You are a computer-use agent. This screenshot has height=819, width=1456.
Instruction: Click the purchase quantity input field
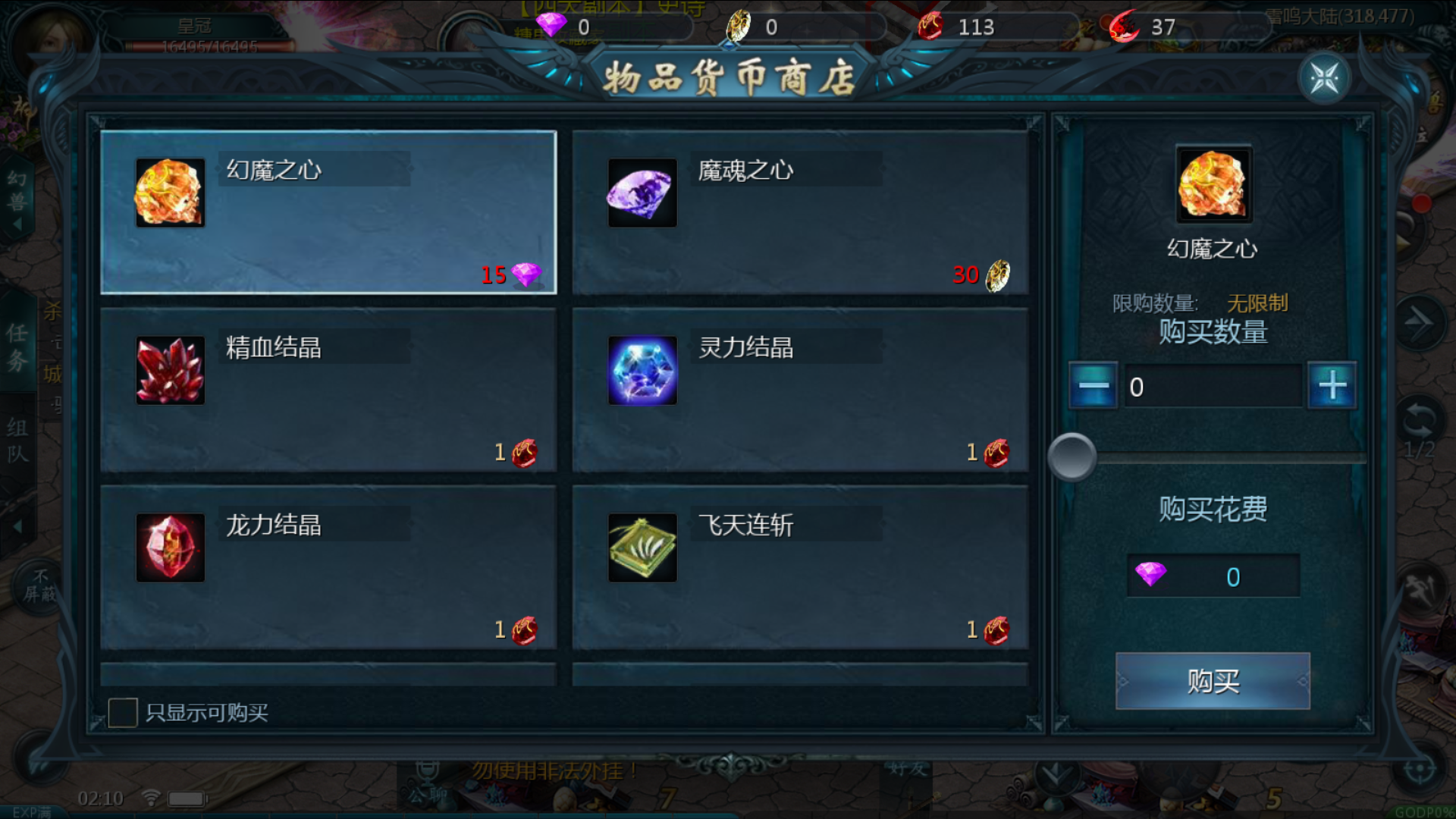[x=1213, y=387]
